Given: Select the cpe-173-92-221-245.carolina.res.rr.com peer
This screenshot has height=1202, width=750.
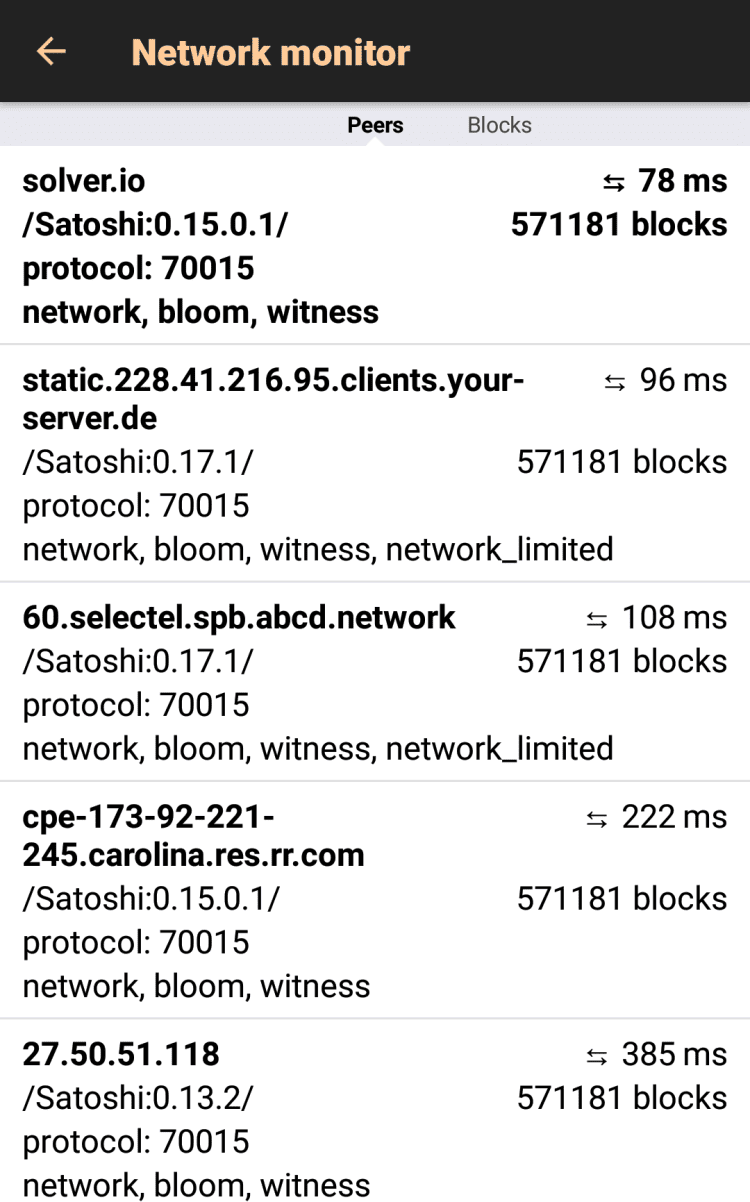Looking at the screenshot, I should pos(193,836).
